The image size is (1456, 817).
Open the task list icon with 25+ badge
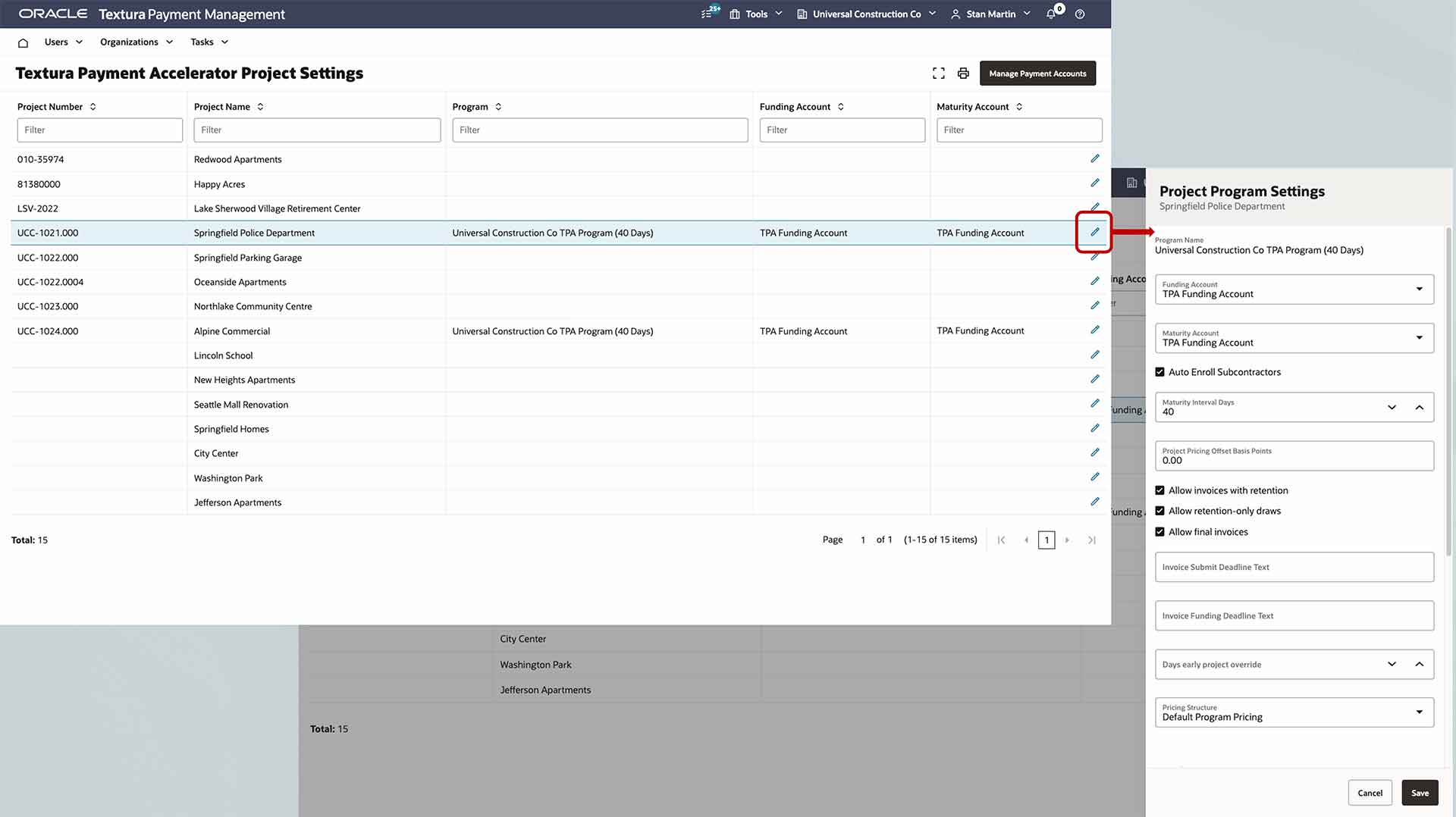click(x=708, y=14)
